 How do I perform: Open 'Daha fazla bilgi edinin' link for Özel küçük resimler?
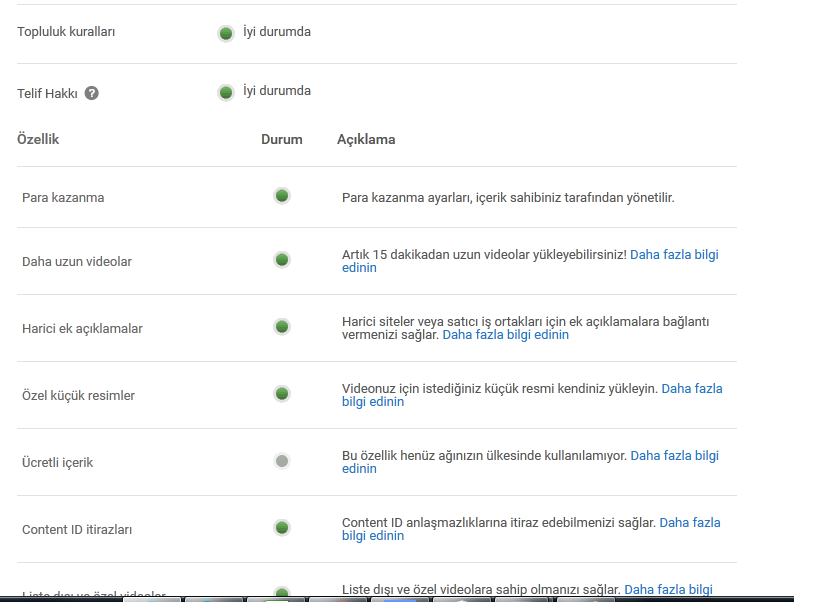click(692, 389)
